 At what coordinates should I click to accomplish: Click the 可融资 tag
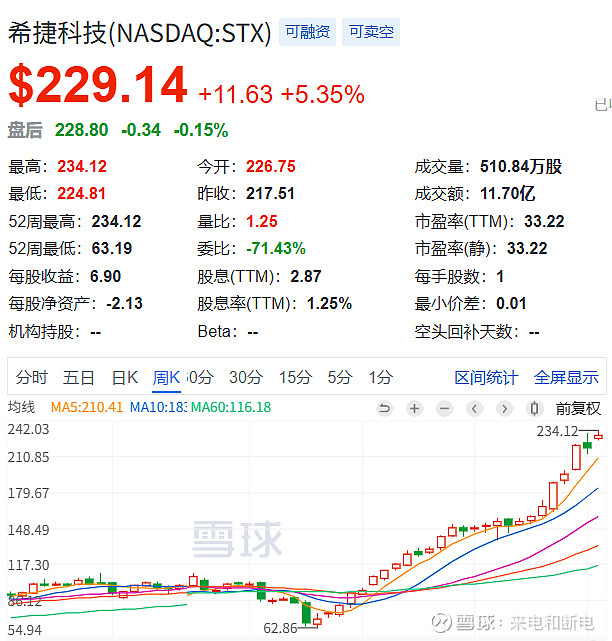click(307, 32)
